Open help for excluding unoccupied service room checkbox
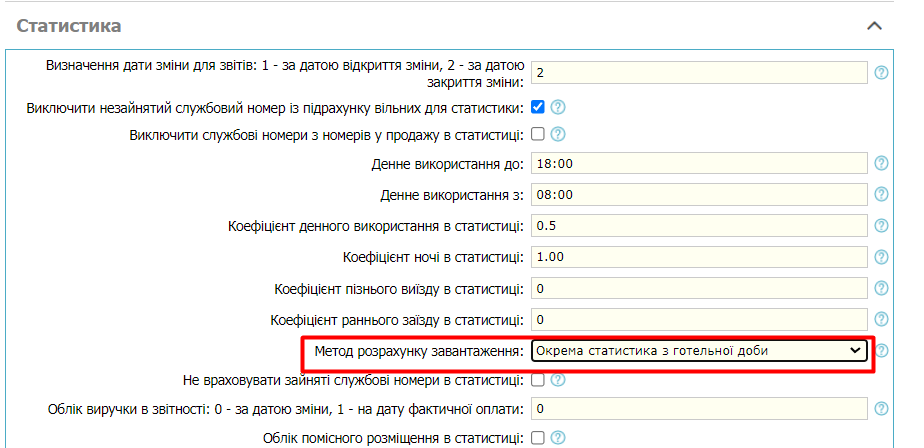Image resolution: width=924 pixels, height=448 pixels. [x=558, y=107]
